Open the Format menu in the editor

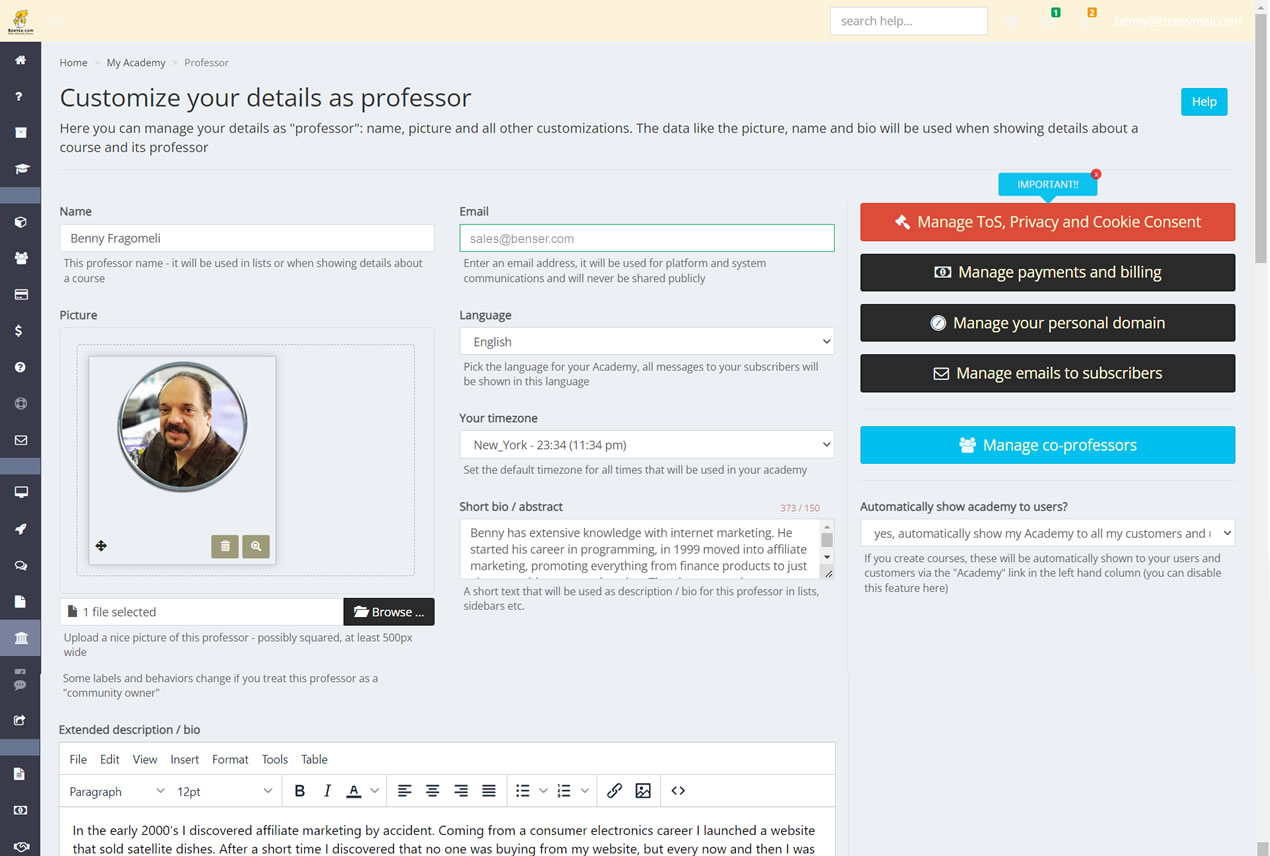pos(230,759)
